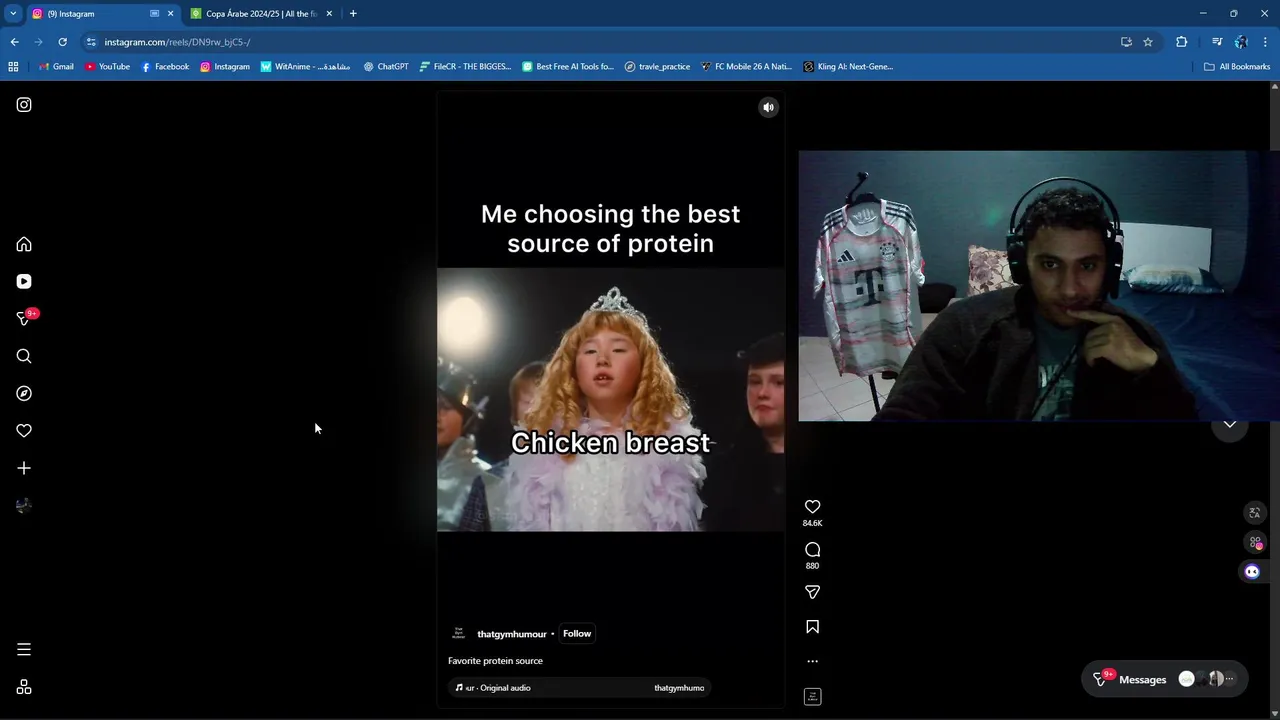
Task: Open the reel comments bubble
Action: coord(812,550)
